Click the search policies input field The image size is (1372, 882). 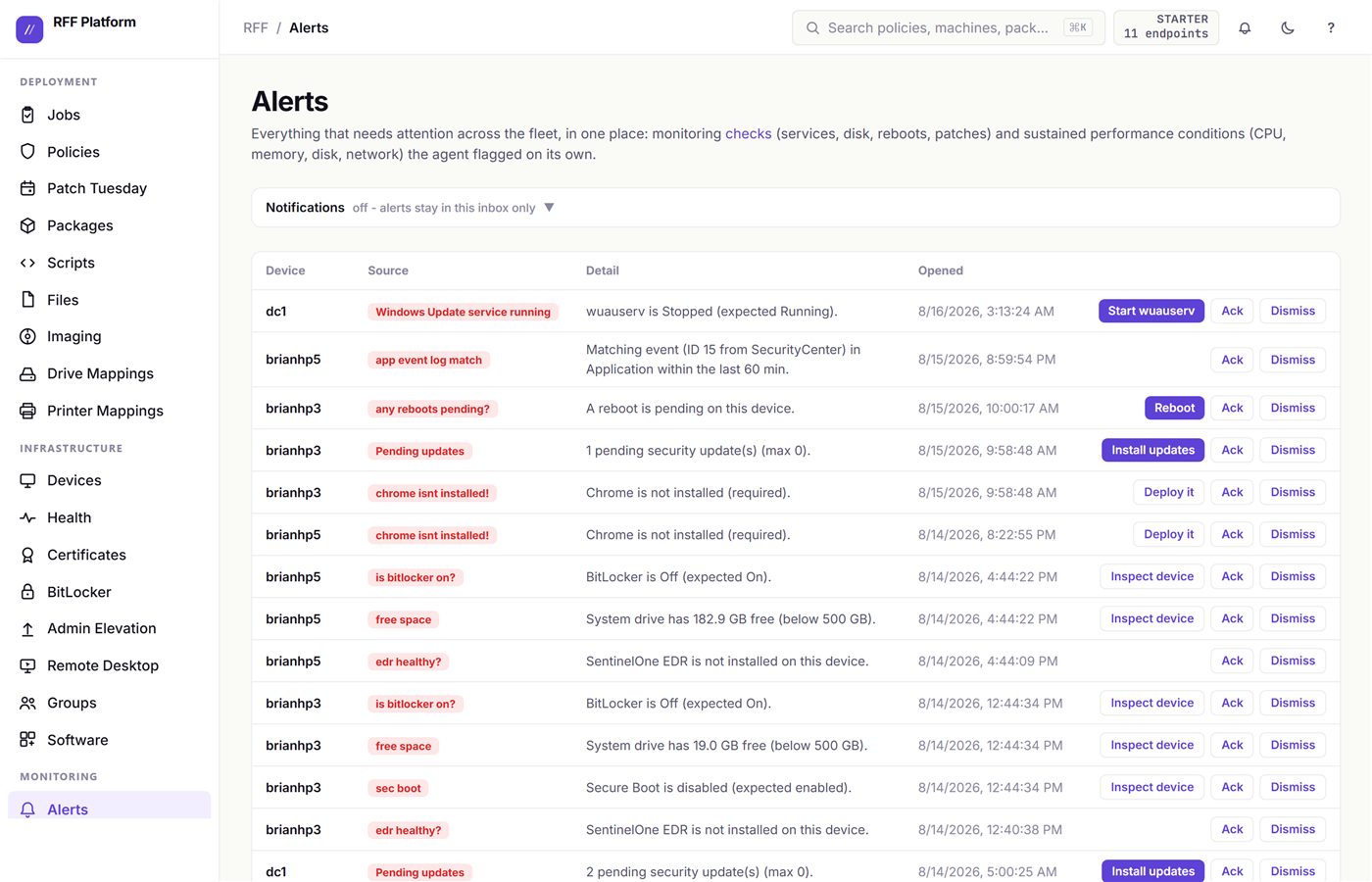click(x=949, y=27)
